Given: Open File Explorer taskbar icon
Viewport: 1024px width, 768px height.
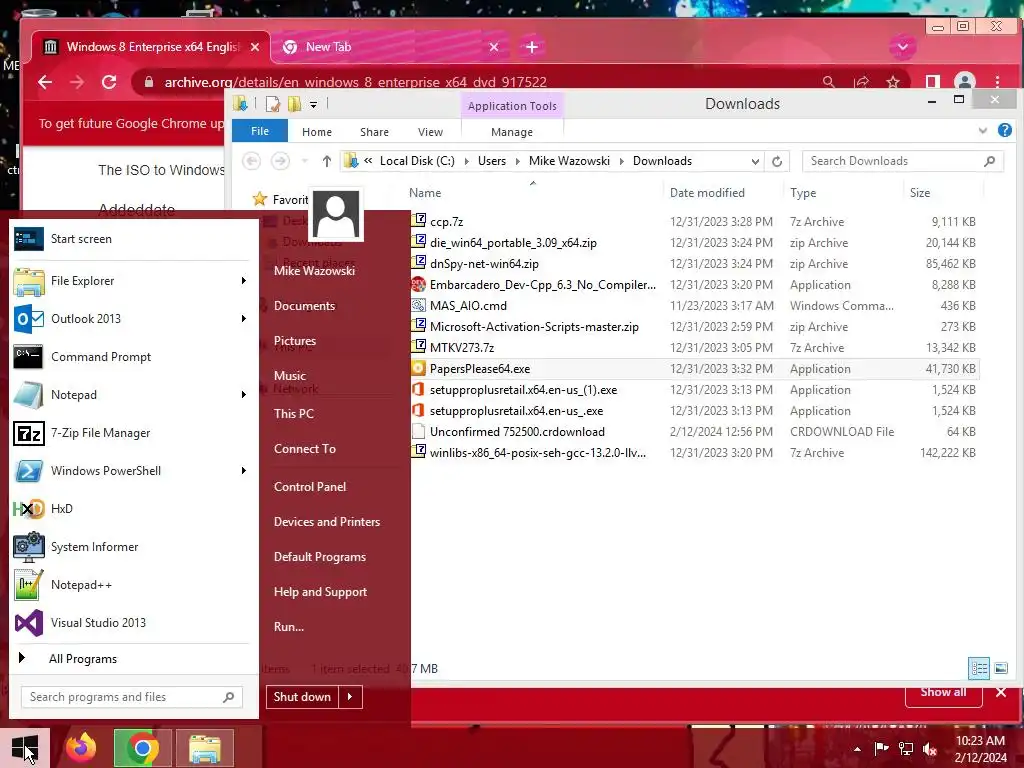Looking at the screenshot, I should (205, 747).
